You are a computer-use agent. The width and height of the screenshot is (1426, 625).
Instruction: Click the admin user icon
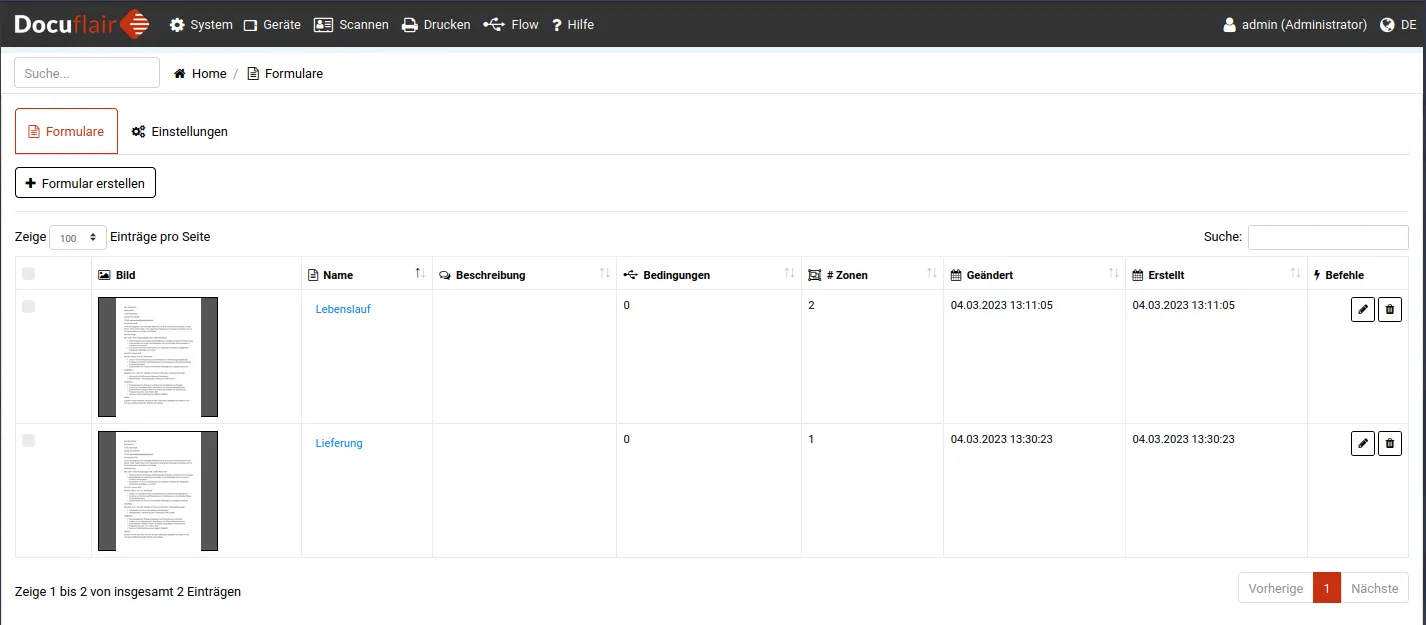[1230, 25]
